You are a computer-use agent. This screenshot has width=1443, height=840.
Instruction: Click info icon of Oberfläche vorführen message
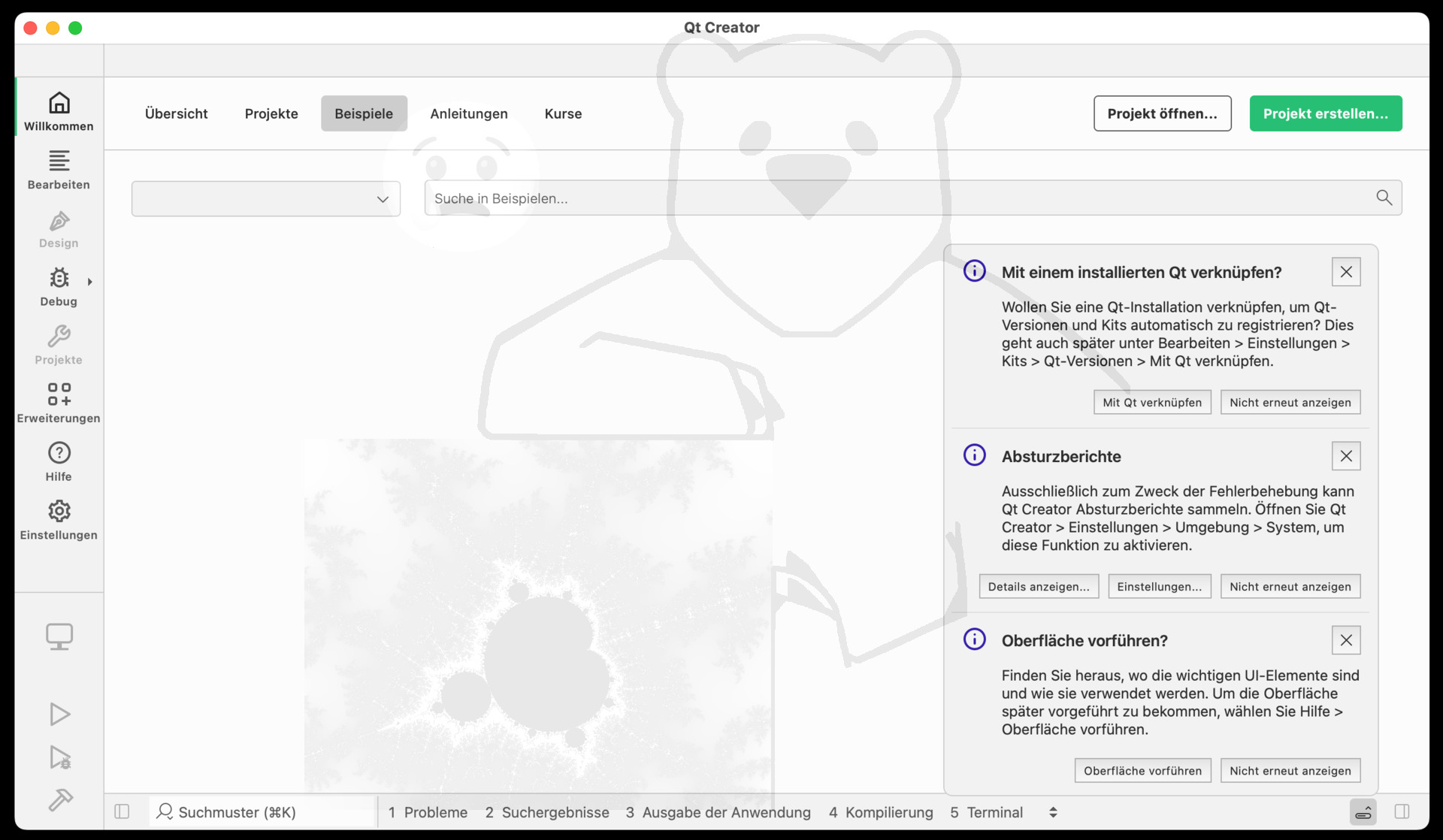[x=975, y=639]
